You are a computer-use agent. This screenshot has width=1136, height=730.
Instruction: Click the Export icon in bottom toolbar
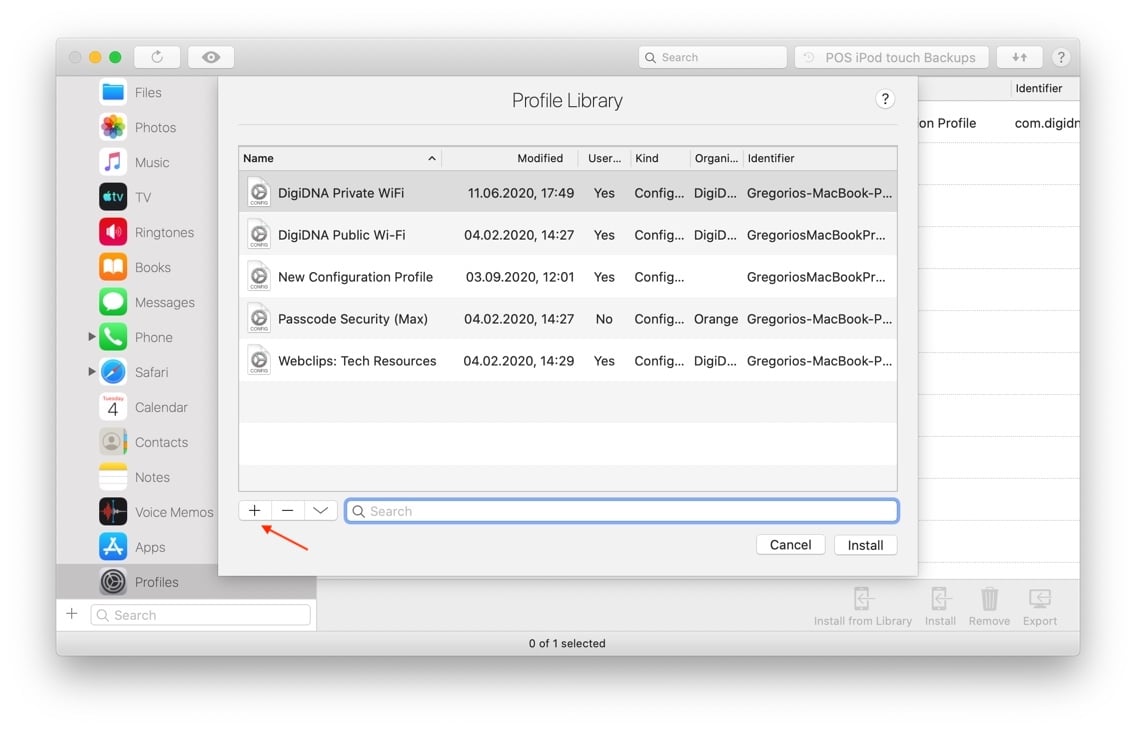(1039, 599)
